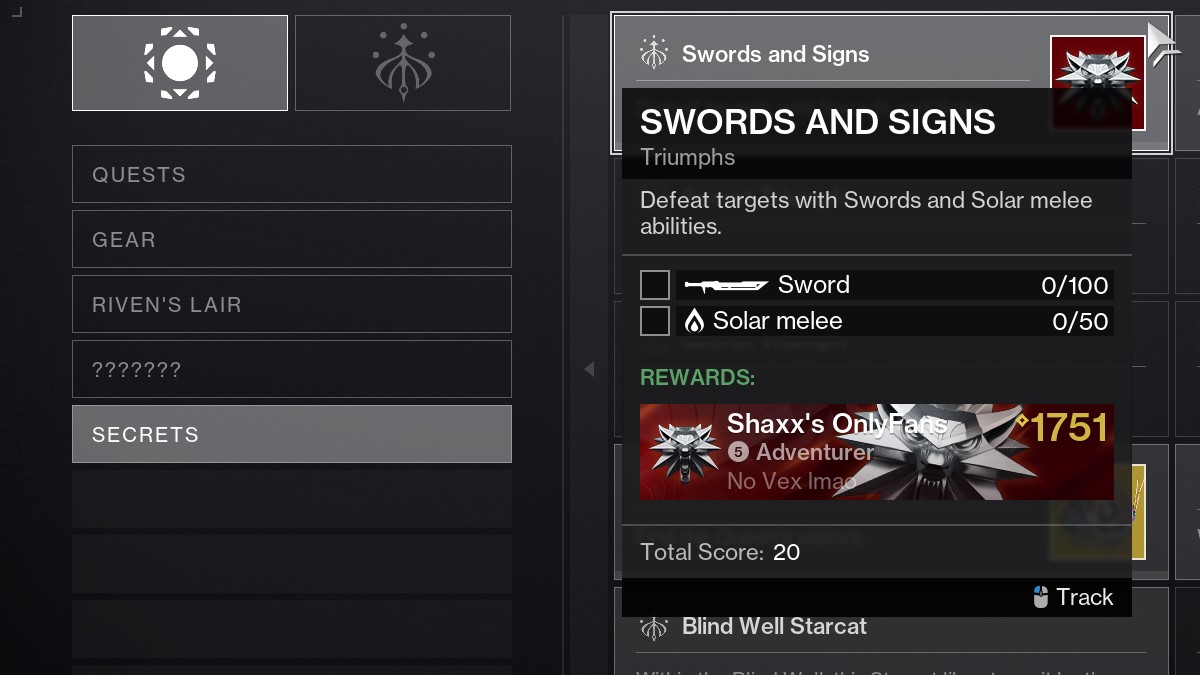Image resolution: width=1200 pixels, height=675 pixels.
Task: Select the Secrets category
Action: pyautogui.click(x=291, y=434)
